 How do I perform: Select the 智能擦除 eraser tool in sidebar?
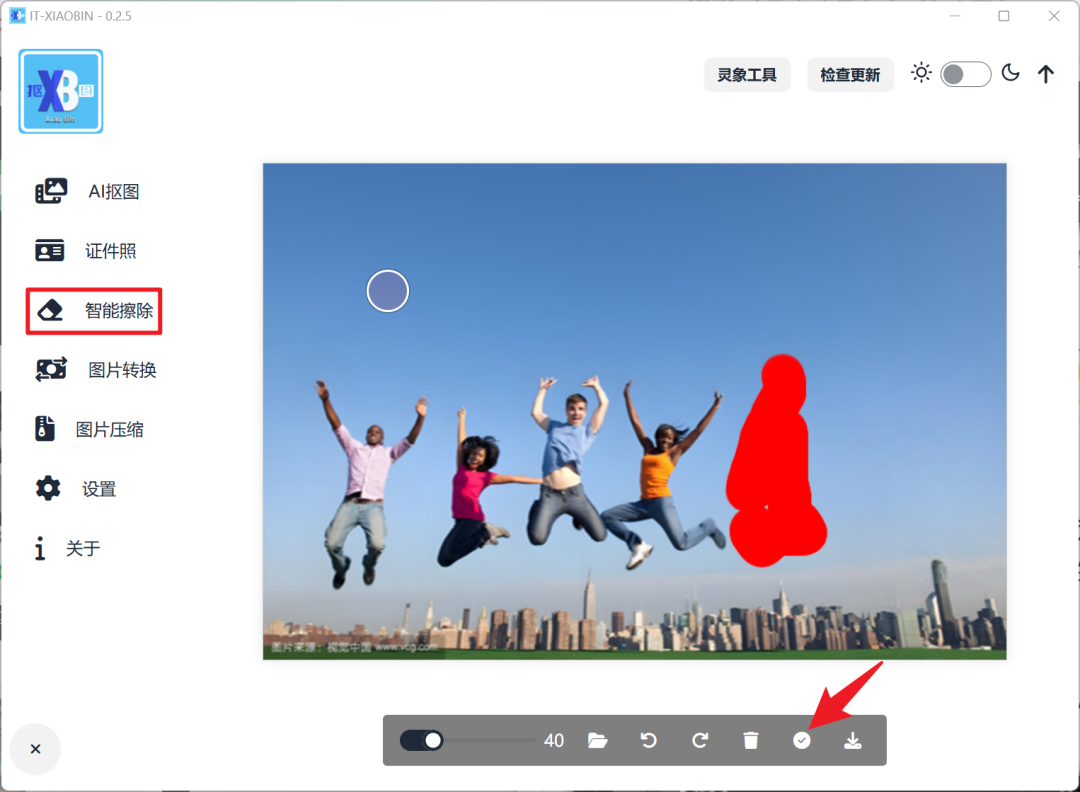[x=95, y=311]
